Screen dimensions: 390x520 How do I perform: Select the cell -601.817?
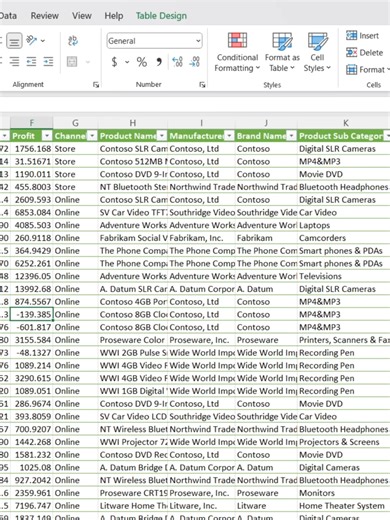pyautogui.click(x=31, y=327)
